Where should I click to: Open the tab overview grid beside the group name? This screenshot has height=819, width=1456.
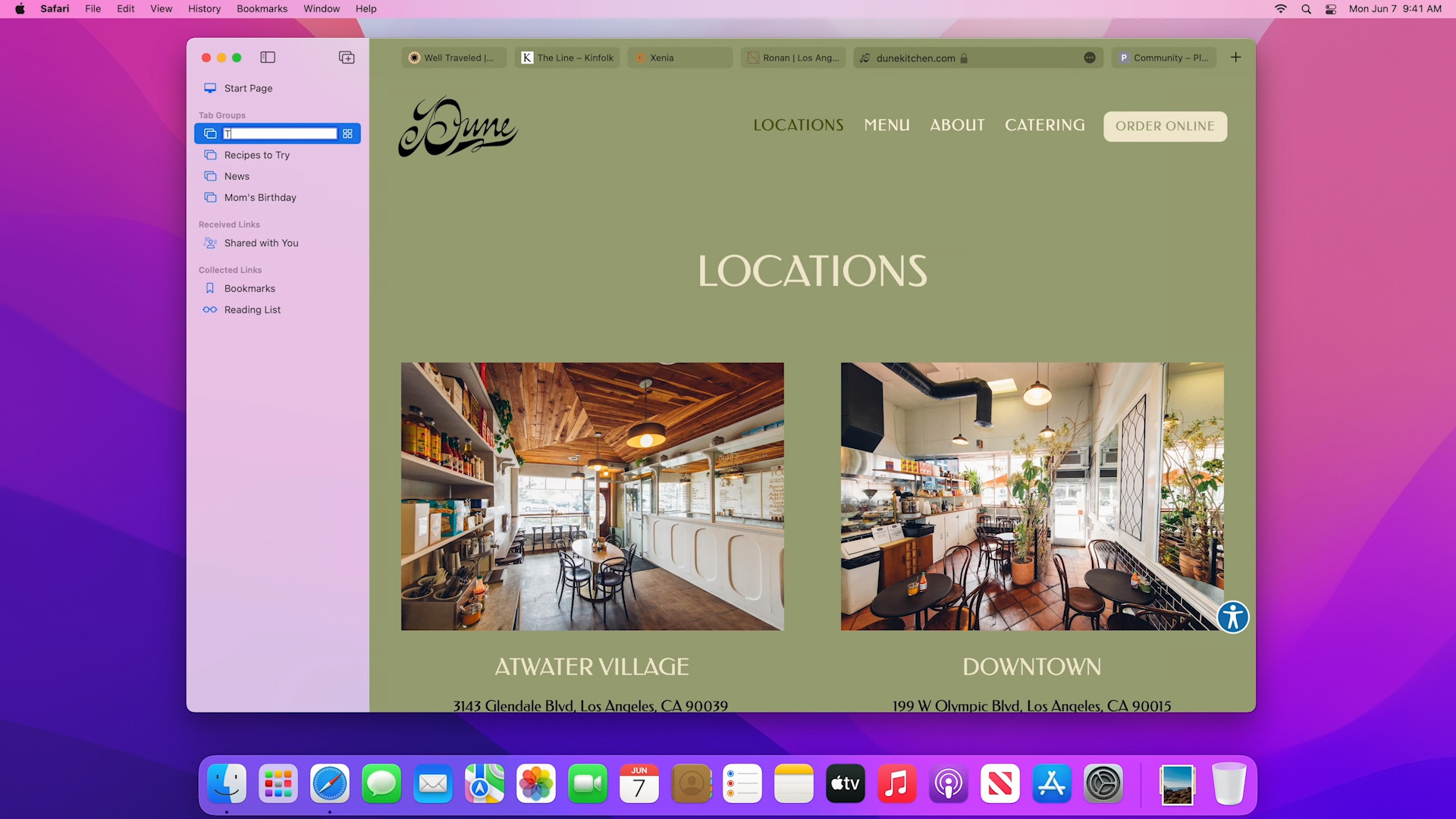[x=347, y=133]
